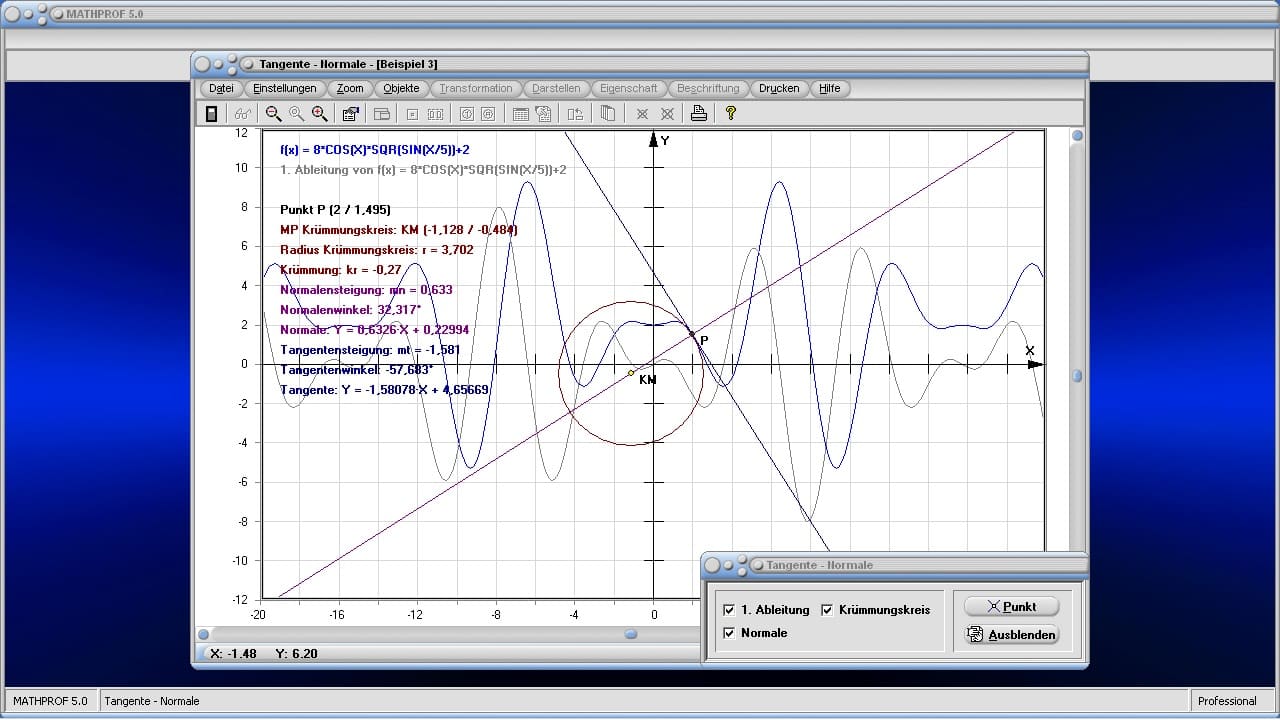Toggle the Krümmungskreis checkbox
1280x720 pixels.
point(827,610)
